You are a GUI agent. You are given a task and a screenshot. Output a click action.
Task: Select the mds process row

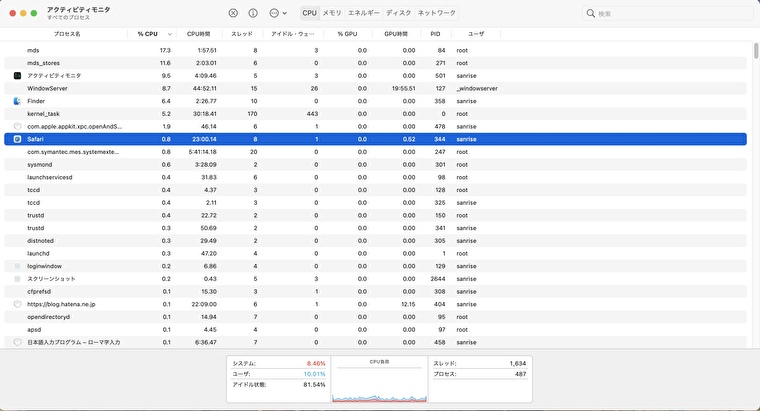(375, 50)
